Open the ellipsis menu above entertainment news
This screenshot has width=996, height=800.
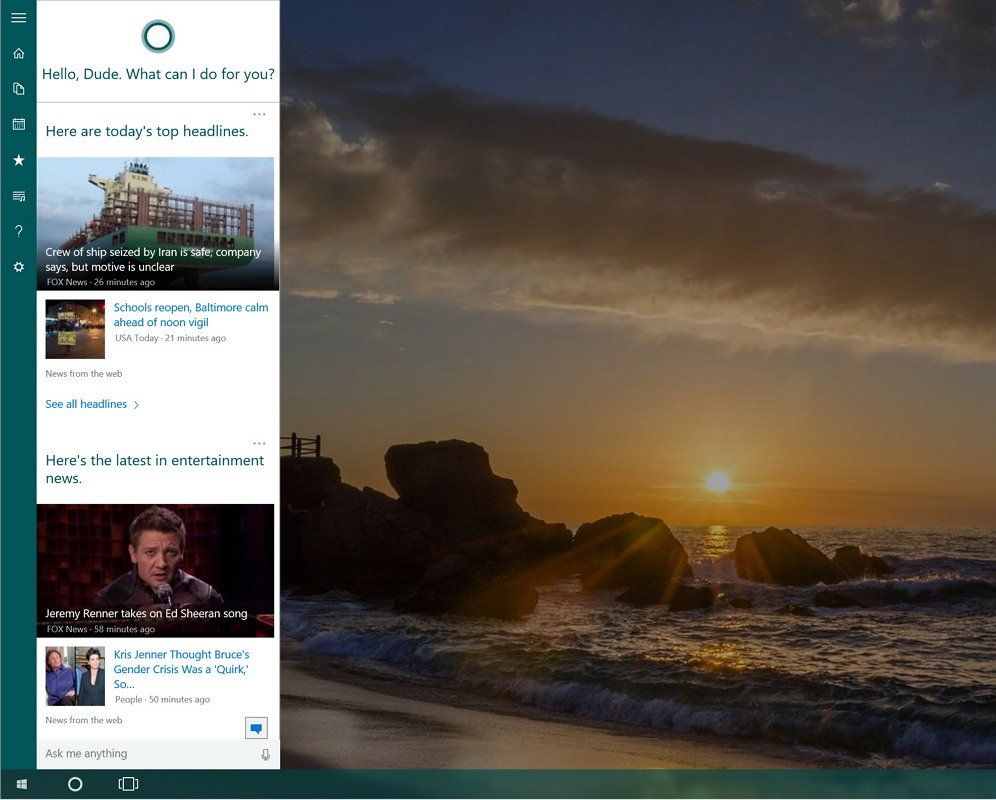click(260, 443)
